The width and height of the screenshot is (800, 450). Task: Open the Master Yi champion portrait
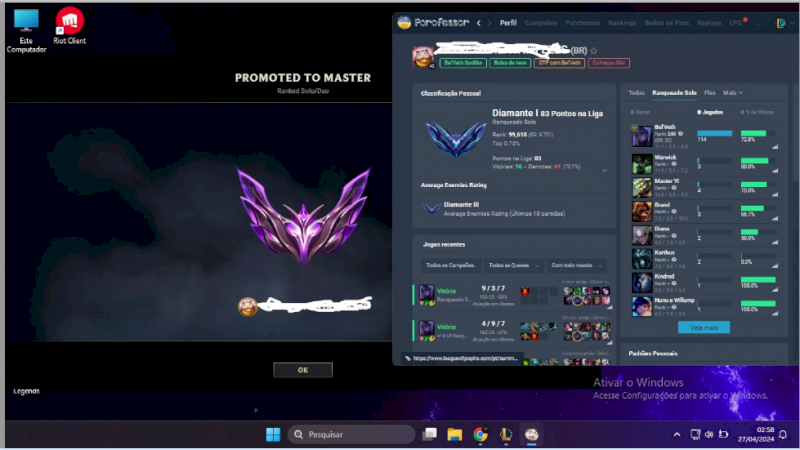pos(642,188)
